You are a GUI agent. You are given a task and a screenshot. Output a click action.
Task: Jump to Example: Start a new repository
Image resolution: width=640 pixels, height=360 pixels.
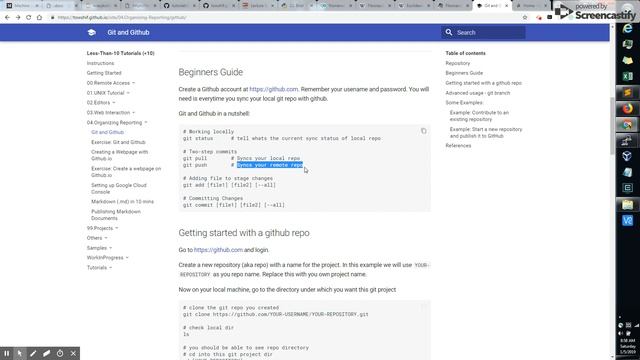pos(486,133)
